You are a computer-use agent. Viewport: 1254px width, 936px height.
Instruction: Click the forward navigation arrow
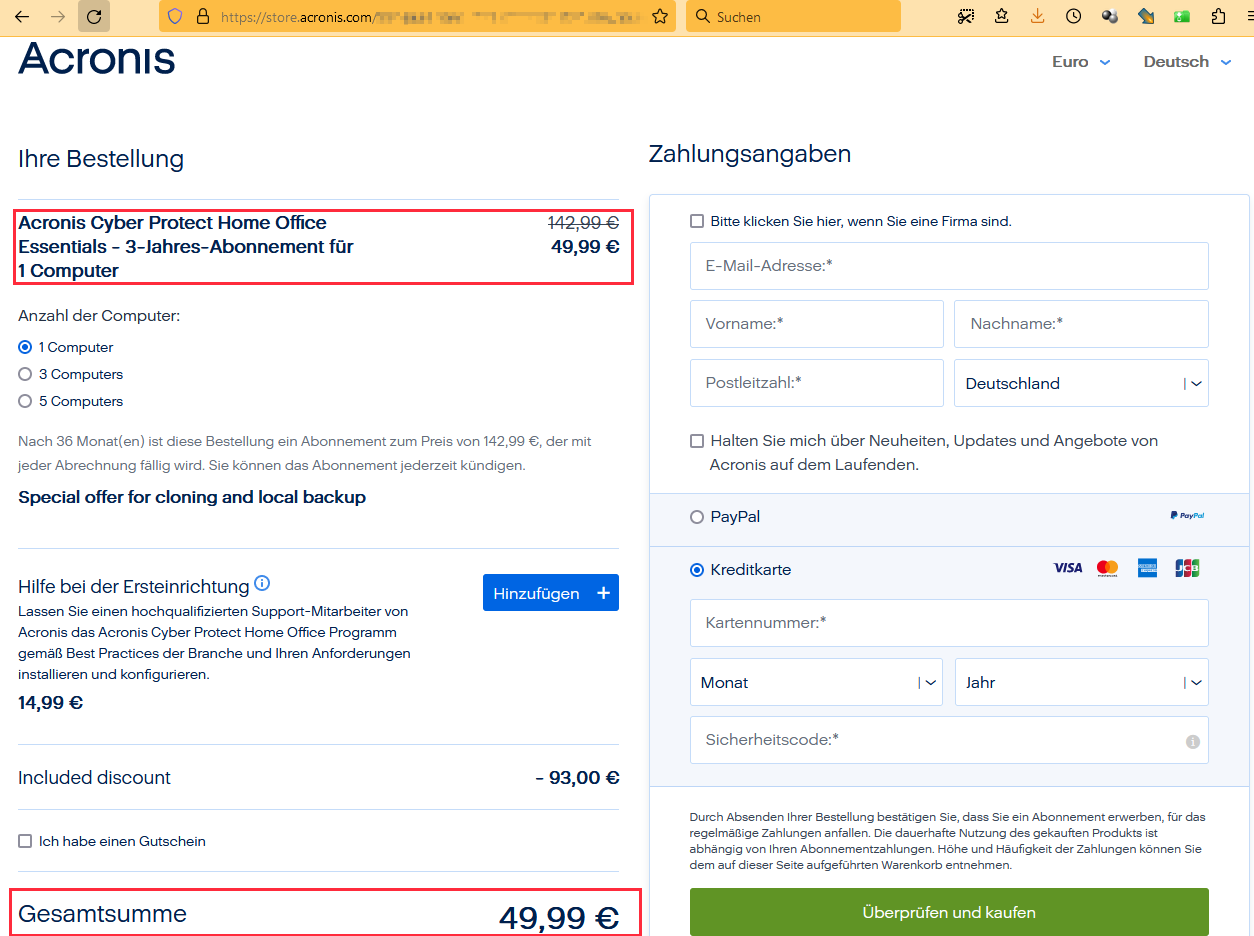coord(58,16)
